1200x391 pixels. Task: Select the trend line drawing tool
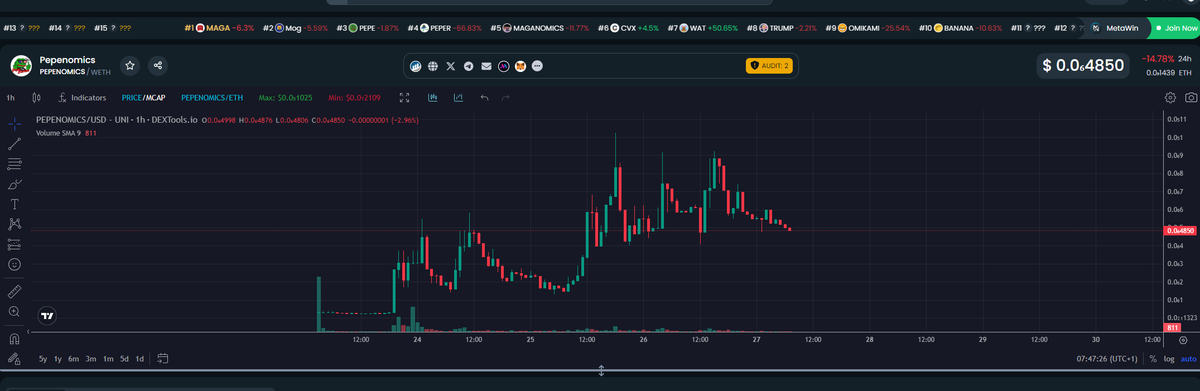(x=14, y=144)
